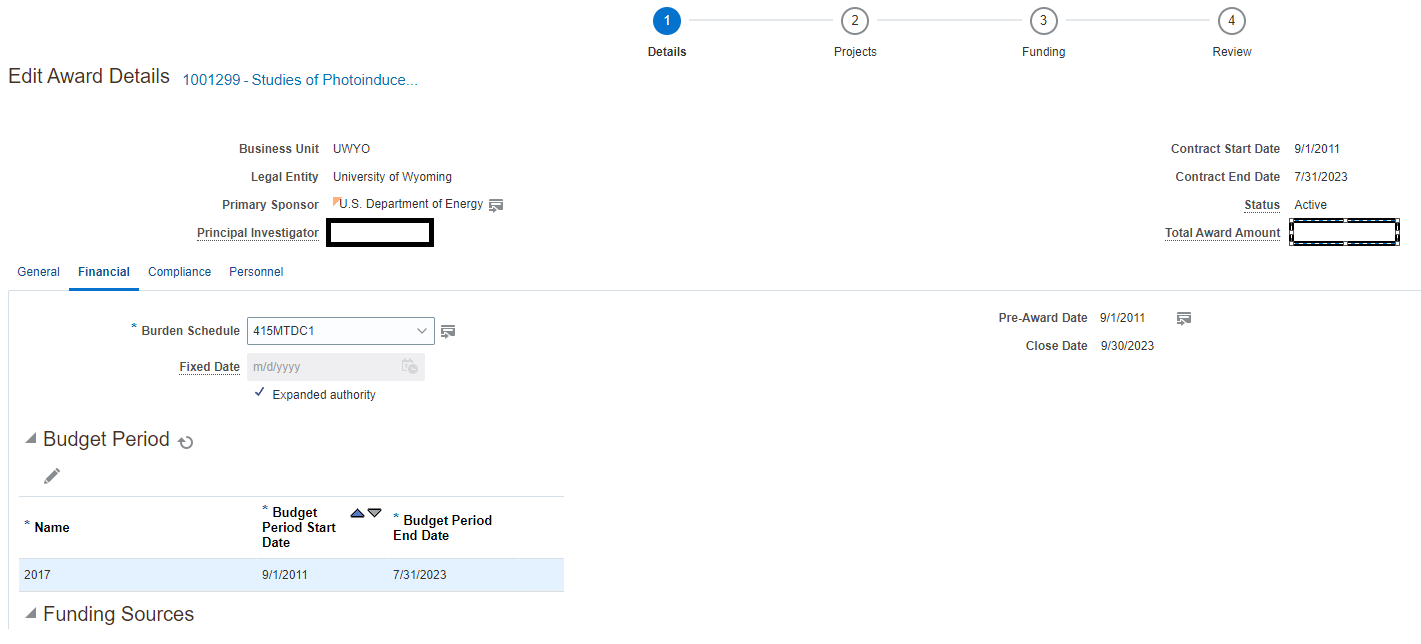The width and height of the screenshot is (1421, 644).
Task: Collapse the Funding Sources section
Action: click(x=30, y=613)
